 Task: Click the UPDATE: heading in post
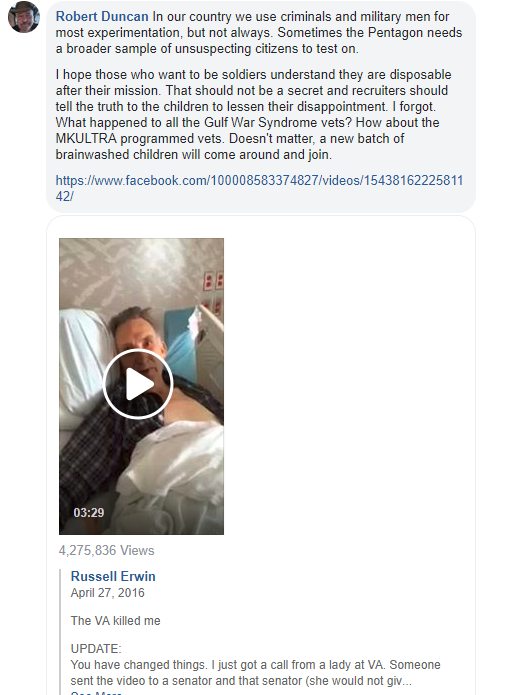[96, 648]
